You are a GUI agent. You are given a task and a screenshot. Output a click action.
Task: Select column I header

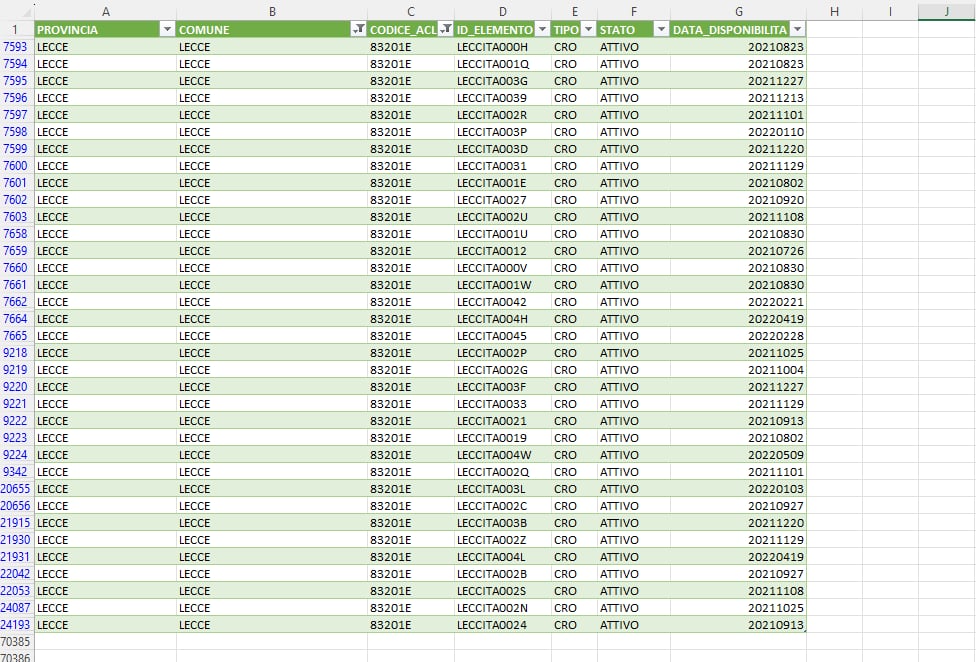point(890,11)
